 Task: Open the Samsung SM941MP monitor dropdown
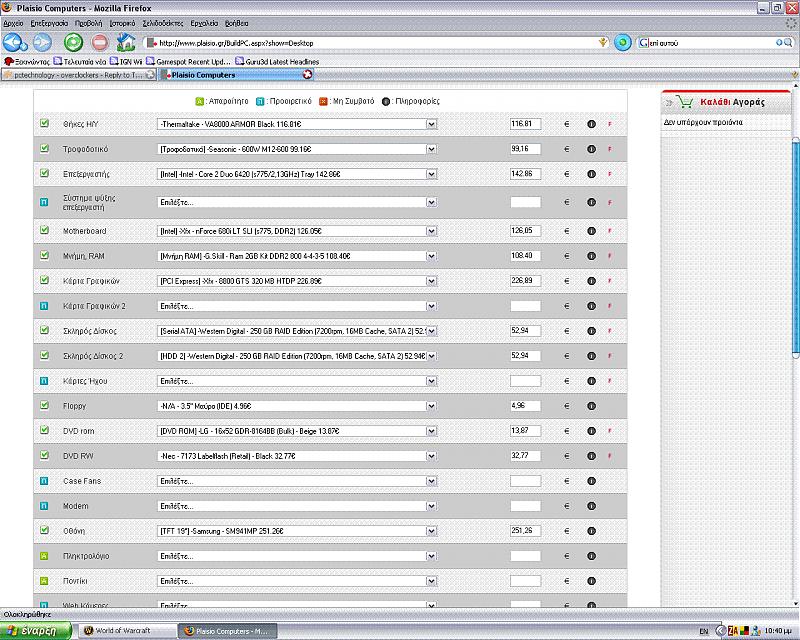(x=297, y=531)
